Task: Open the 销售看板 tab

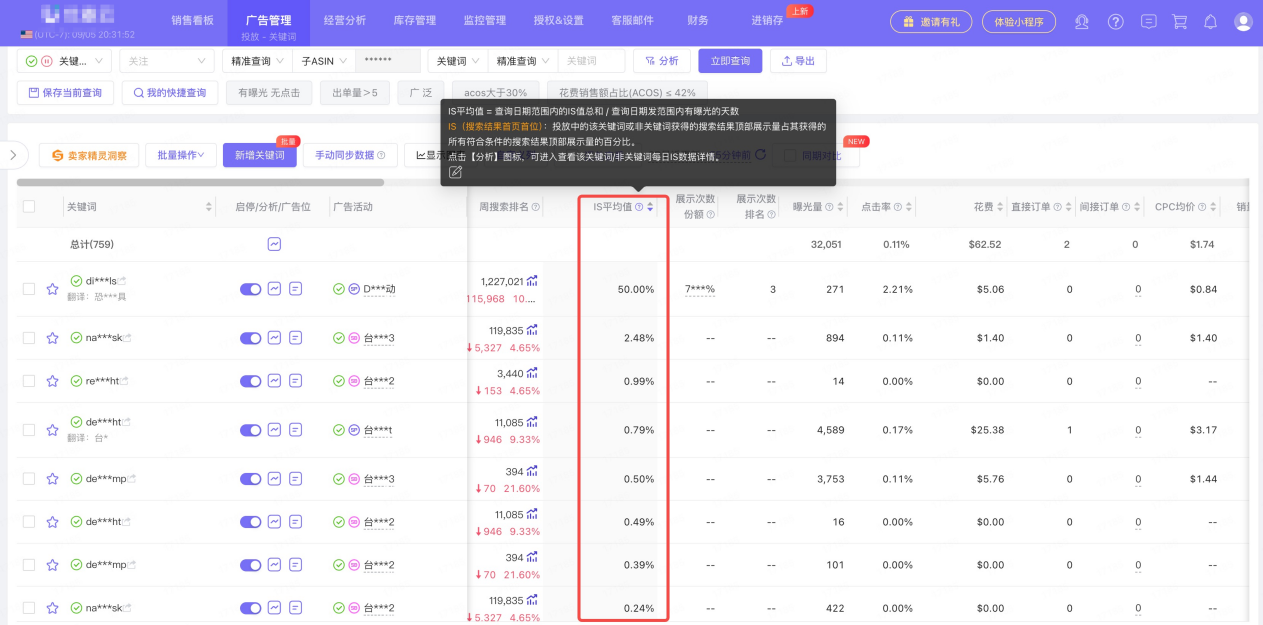Action: 192,21
